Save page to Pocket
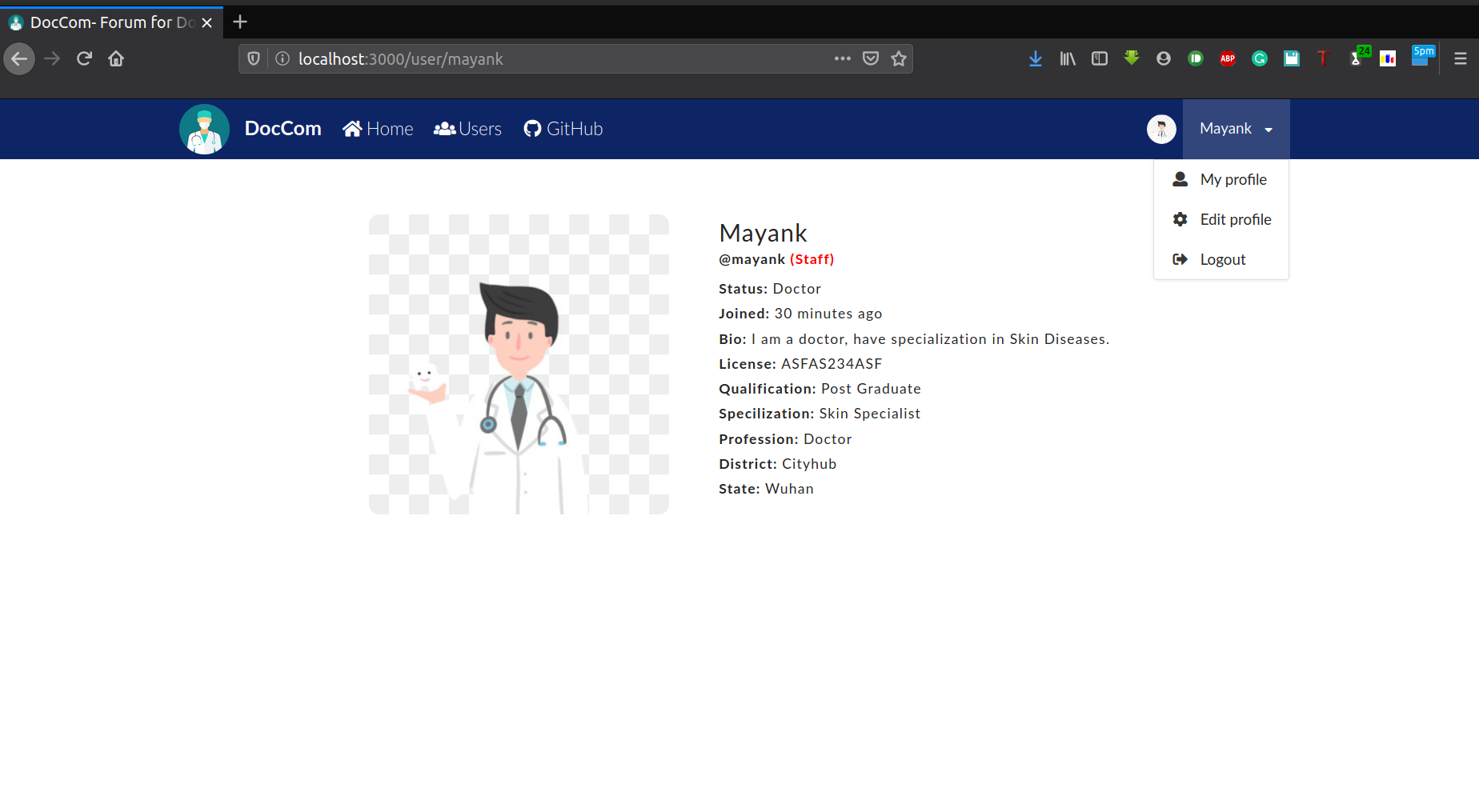Screen dimensions: 1479x812 (871, 58)
